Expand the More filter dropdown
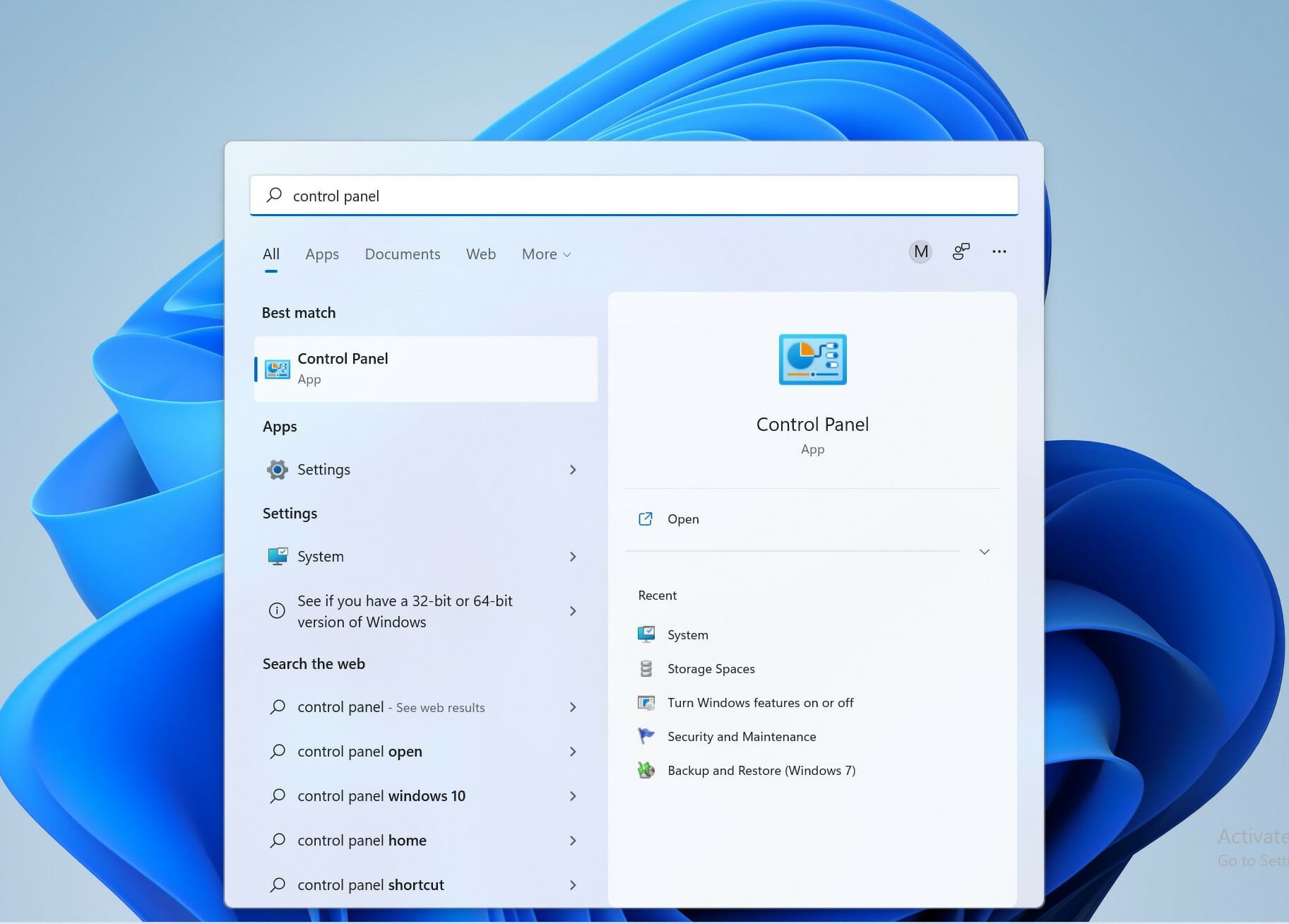Viewport: 1289px width, 924px height. 546,254
